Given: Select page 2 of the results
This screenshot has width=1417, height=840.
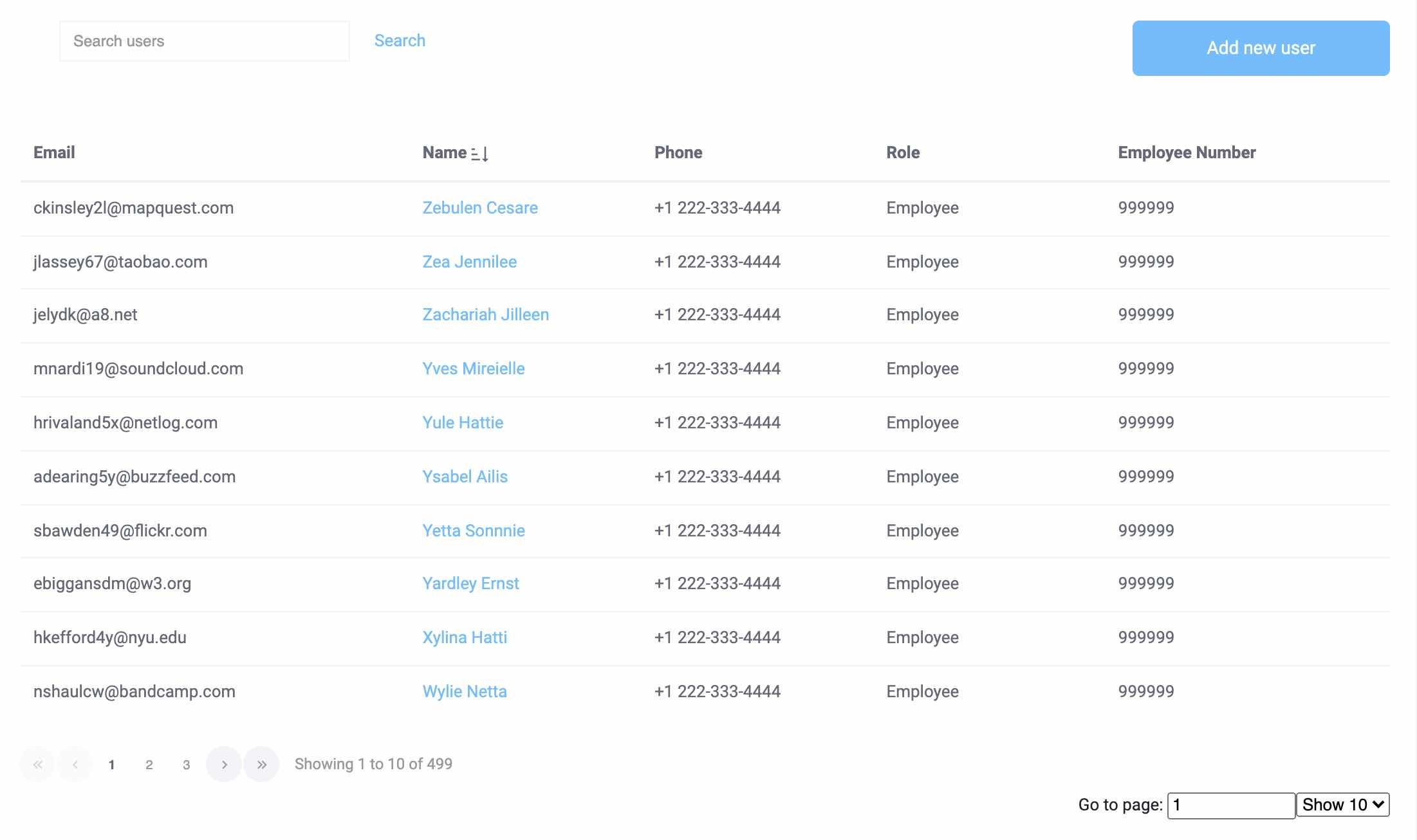Looking at the screenshot, I should tap(149, 764).
